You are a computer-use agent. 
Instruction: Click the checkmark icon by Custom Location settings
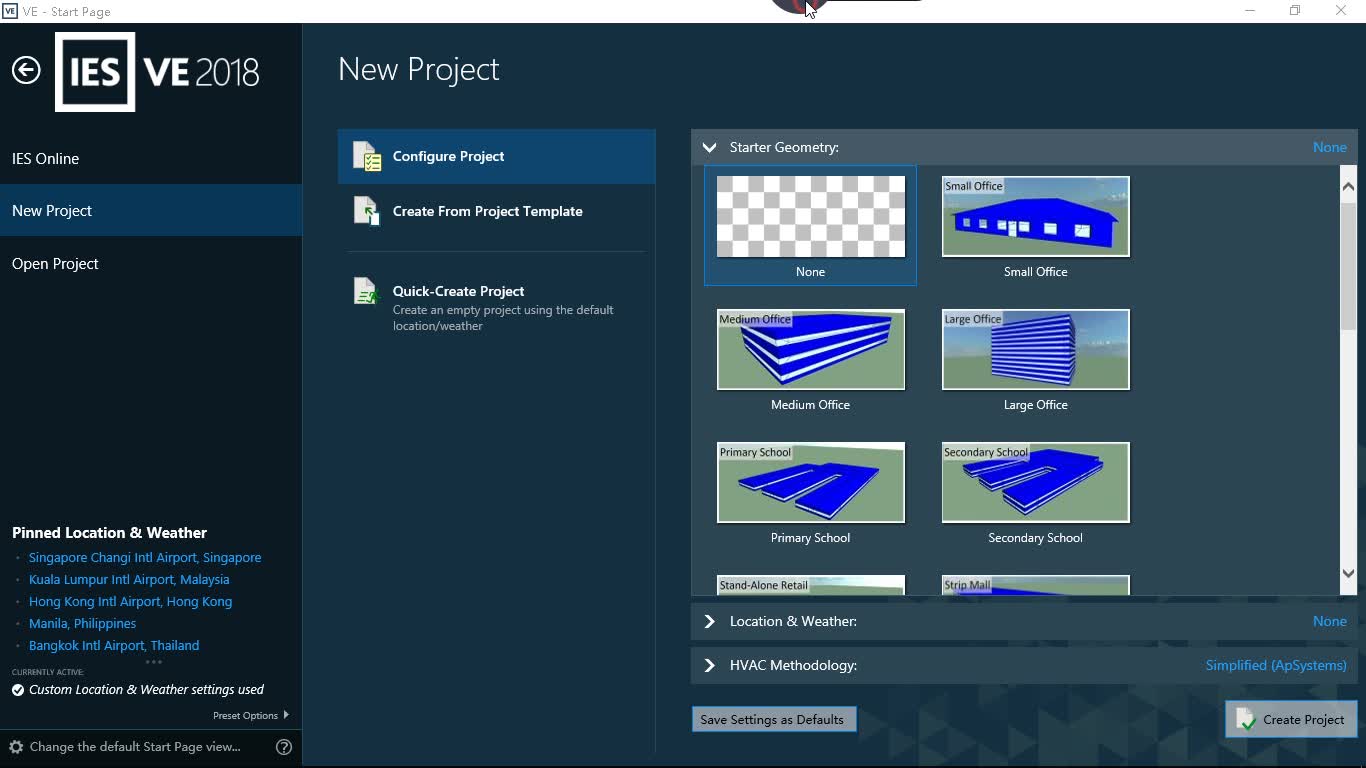click(x=18, y=690)
